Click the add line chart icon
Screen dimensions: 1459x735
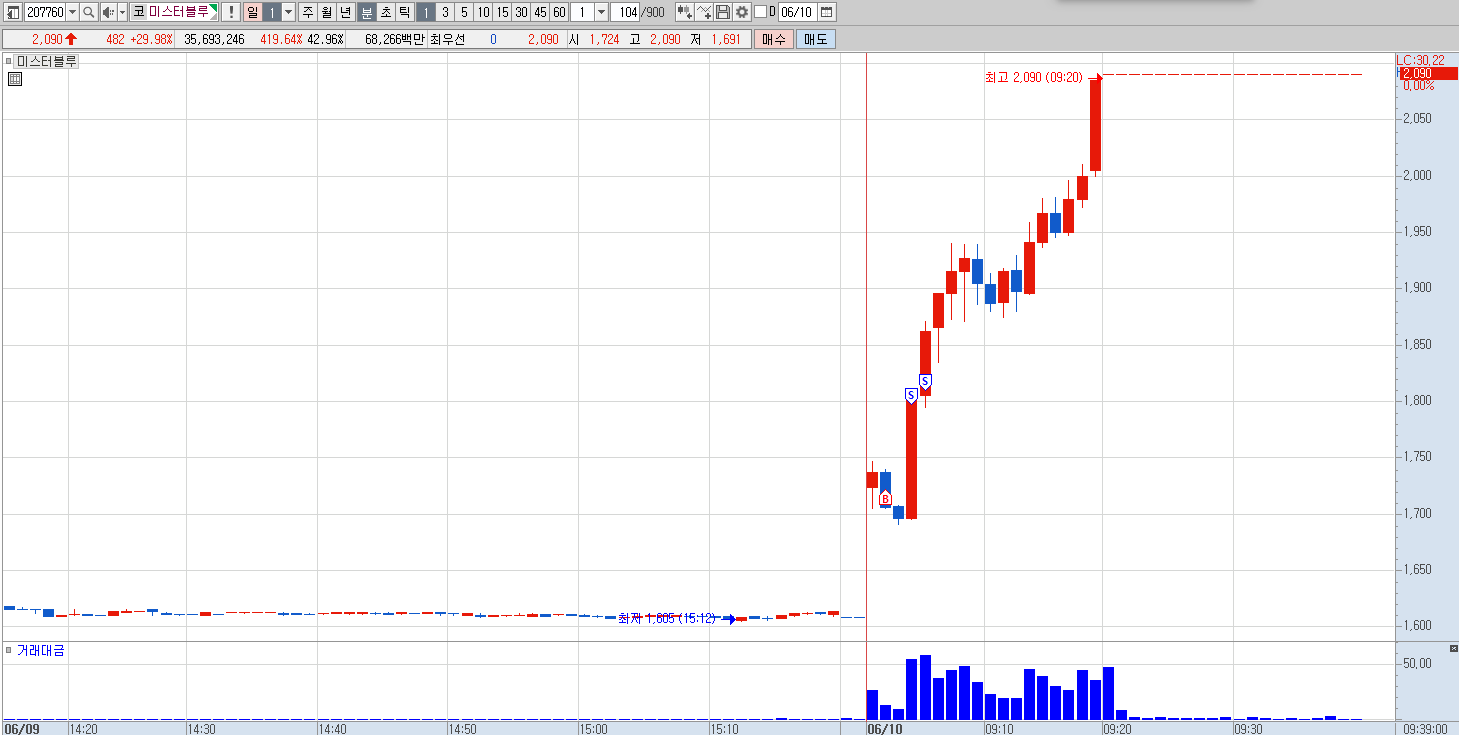coord(704,12)
